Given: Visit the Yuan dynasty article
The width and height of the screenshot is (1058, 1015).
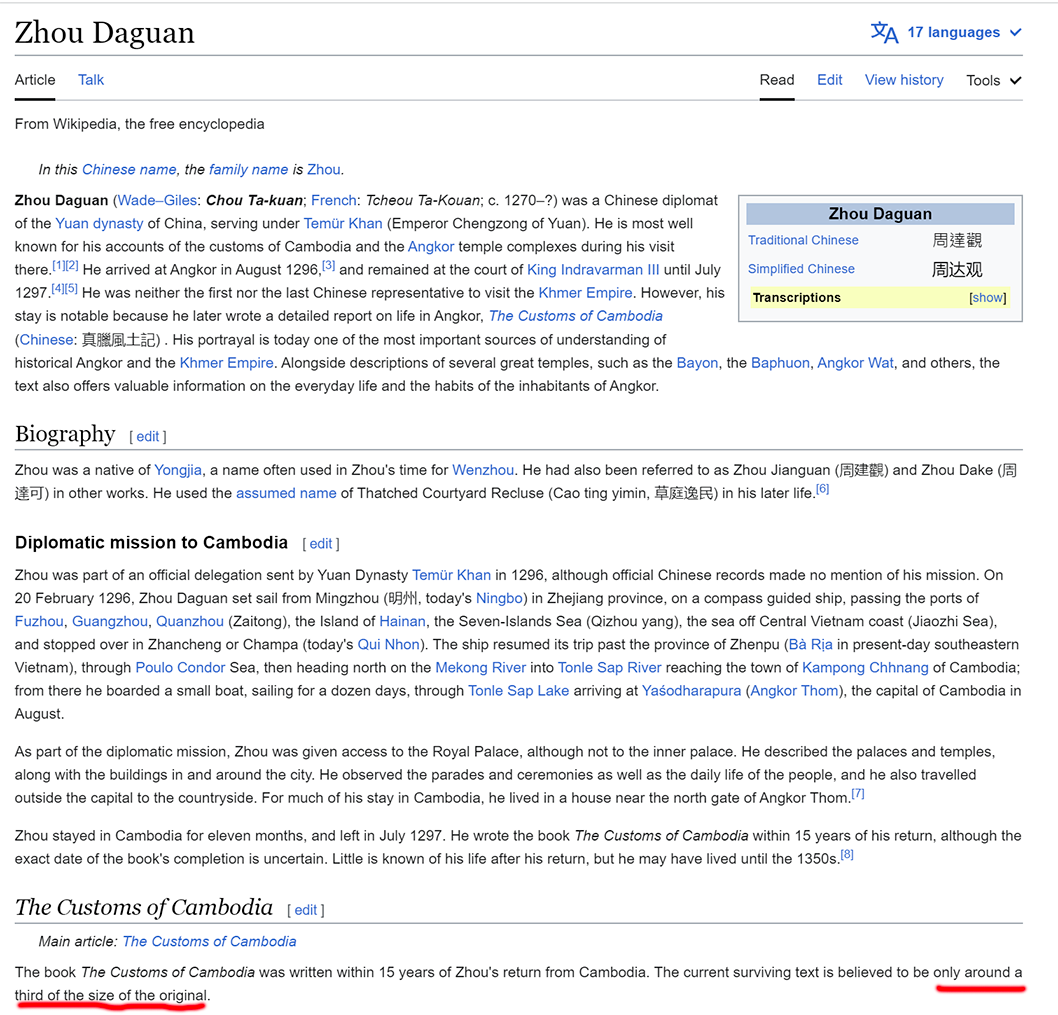Looking at the screenshot, I should 99,223.
